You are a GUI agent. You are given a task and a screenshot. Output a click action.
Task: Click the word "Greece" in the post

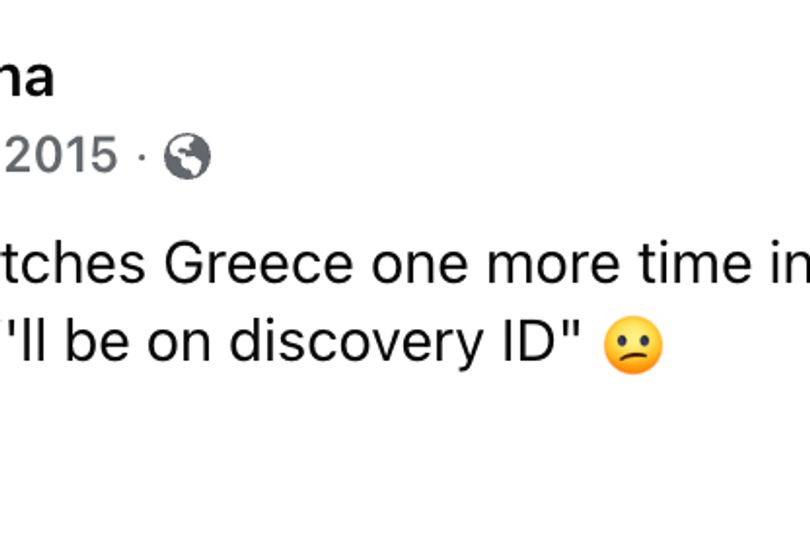(x=258, y=264)
